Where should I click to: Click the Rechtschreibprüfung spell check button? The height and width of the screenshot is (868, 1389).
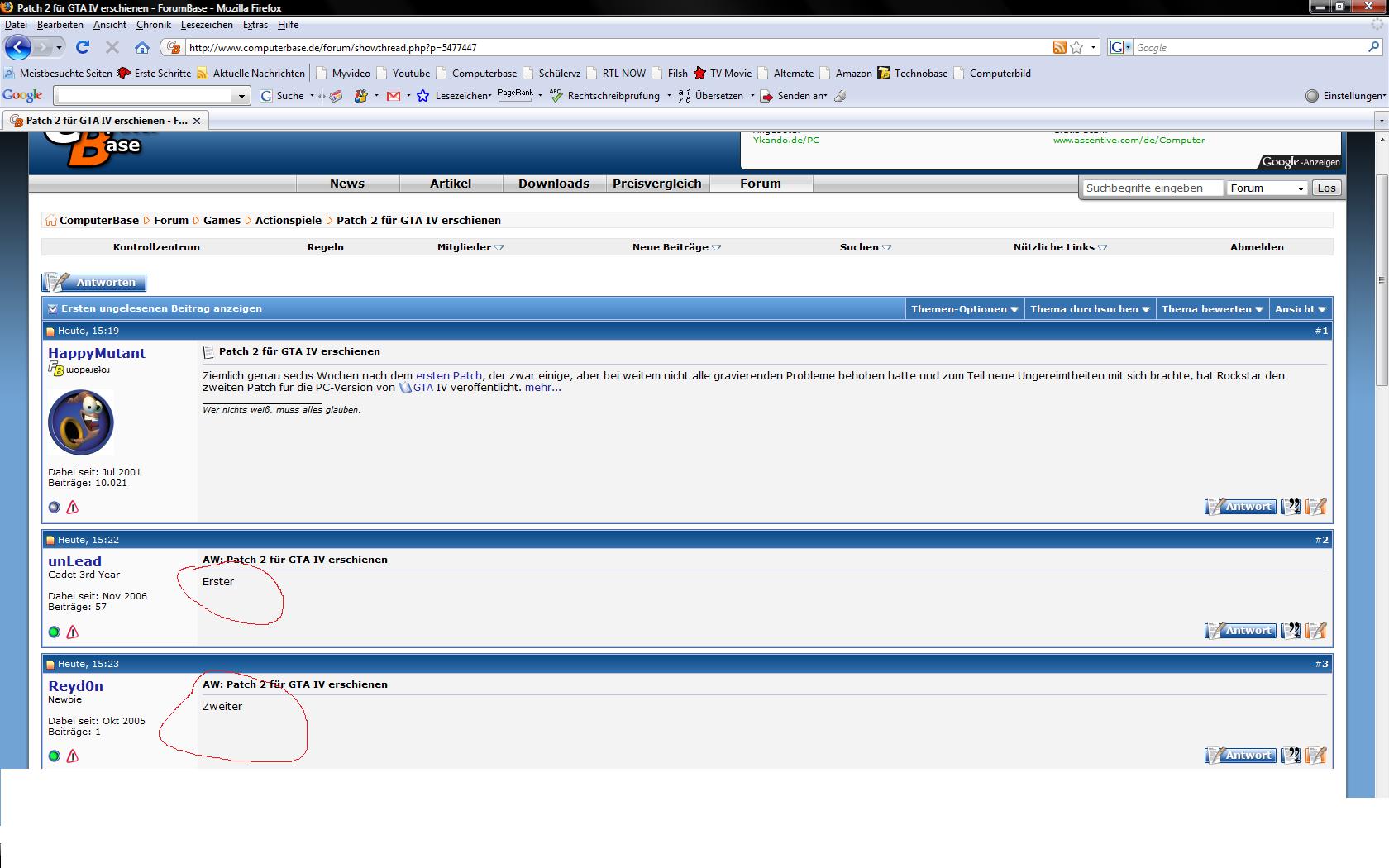coord(605,96)
